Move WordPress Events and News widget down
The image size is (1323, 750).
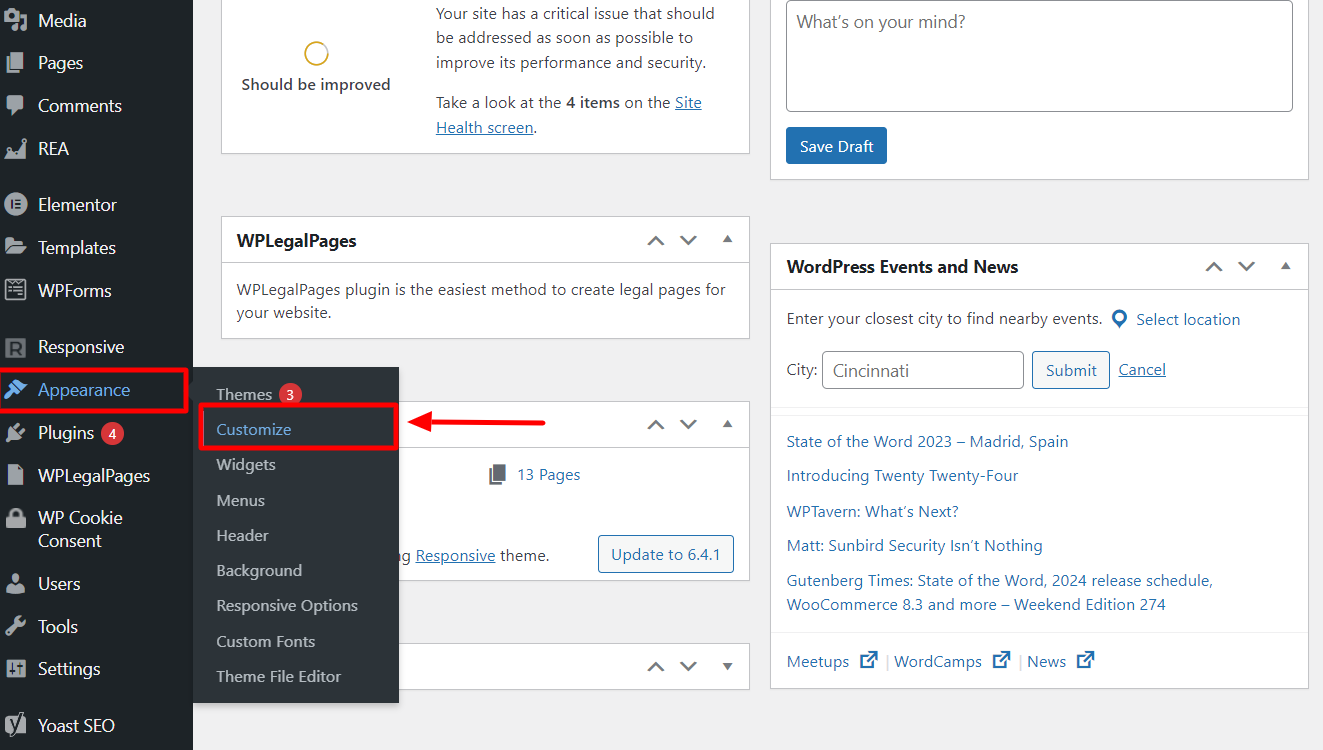point(1246,266)
